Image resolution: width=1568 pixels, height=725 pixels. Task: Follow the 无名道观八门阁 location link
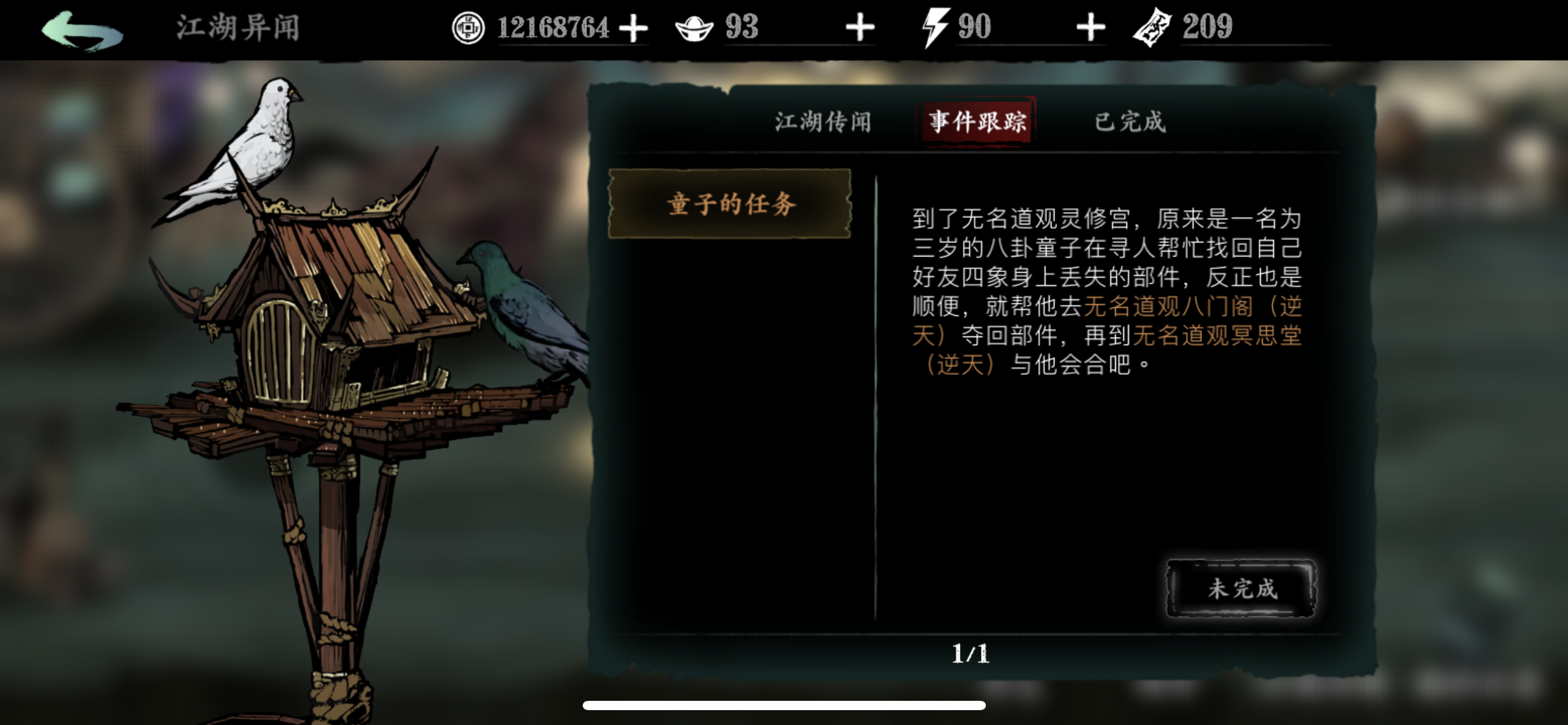[x=1169, y=306]
